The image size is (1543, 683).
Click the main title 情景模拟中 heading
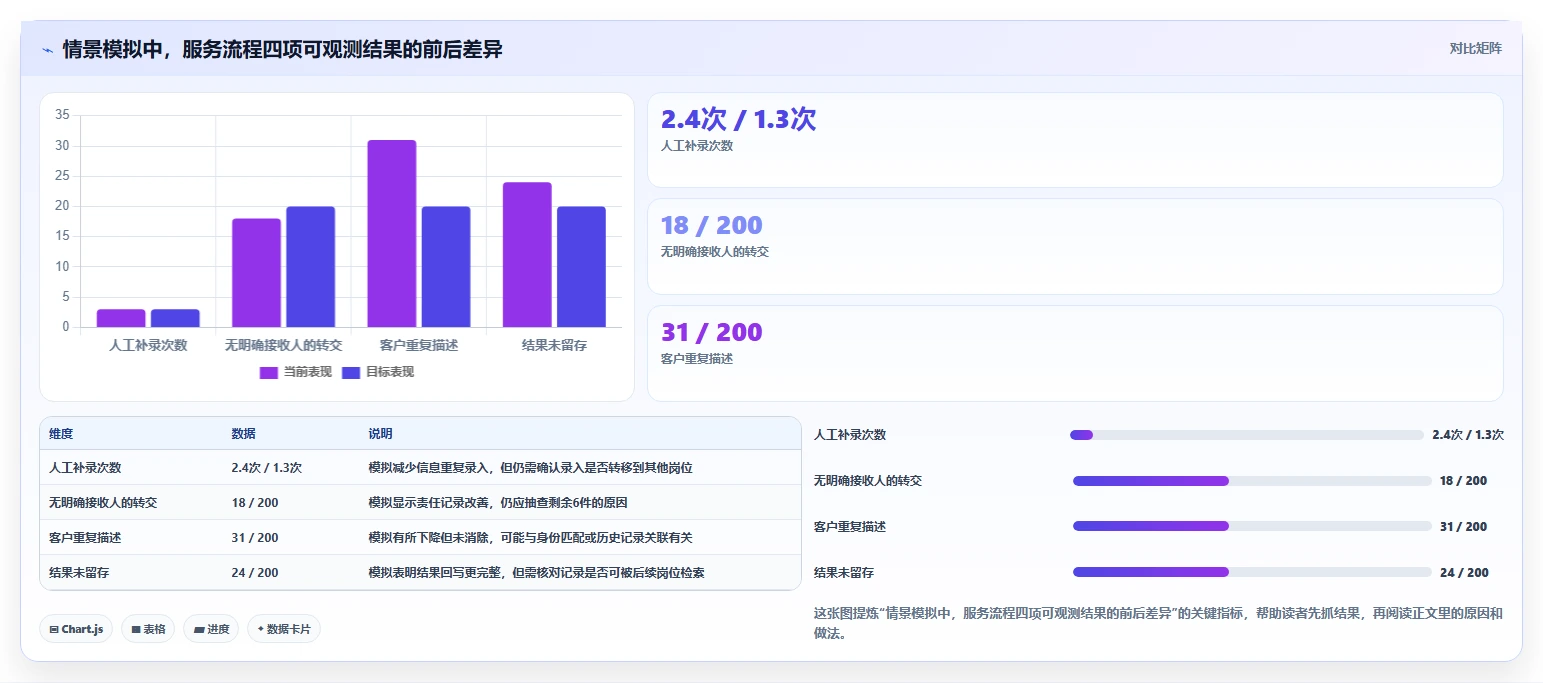click(x=283, y=50)
